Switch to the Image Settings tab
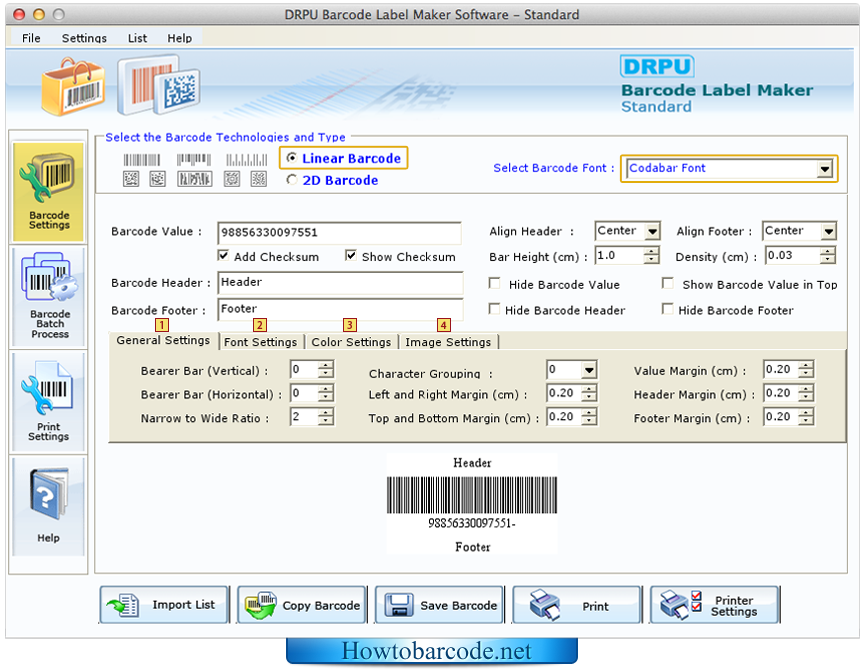 click(x=448, y=342)
